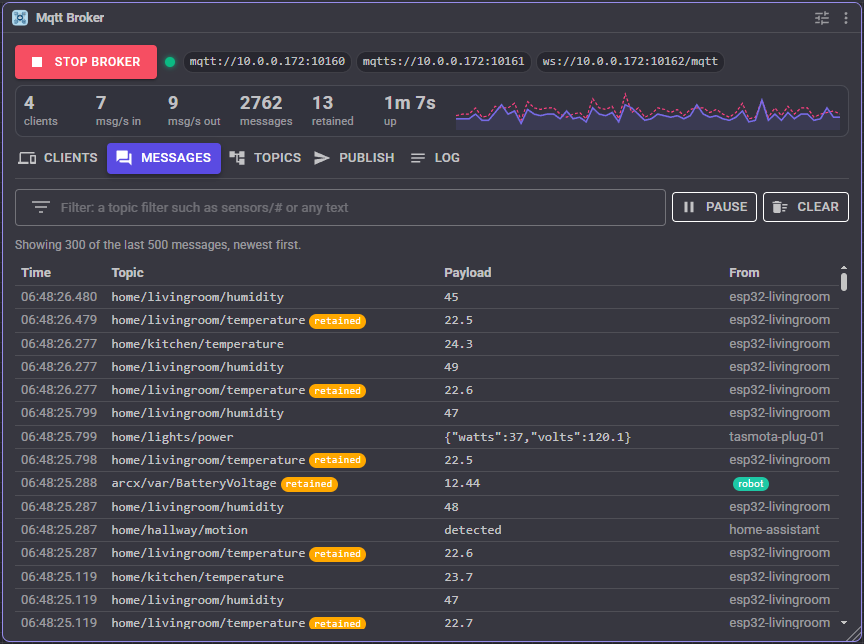The image size is (864, 644).
Task: Click the 4 clients stat
Action: (x=41, y=111)
